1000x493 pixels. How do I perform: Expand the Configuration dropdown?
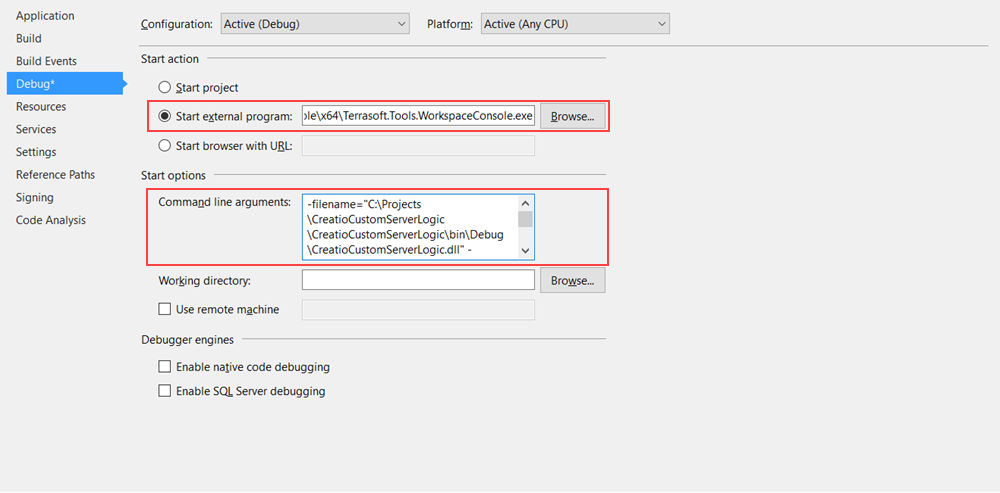315,24
